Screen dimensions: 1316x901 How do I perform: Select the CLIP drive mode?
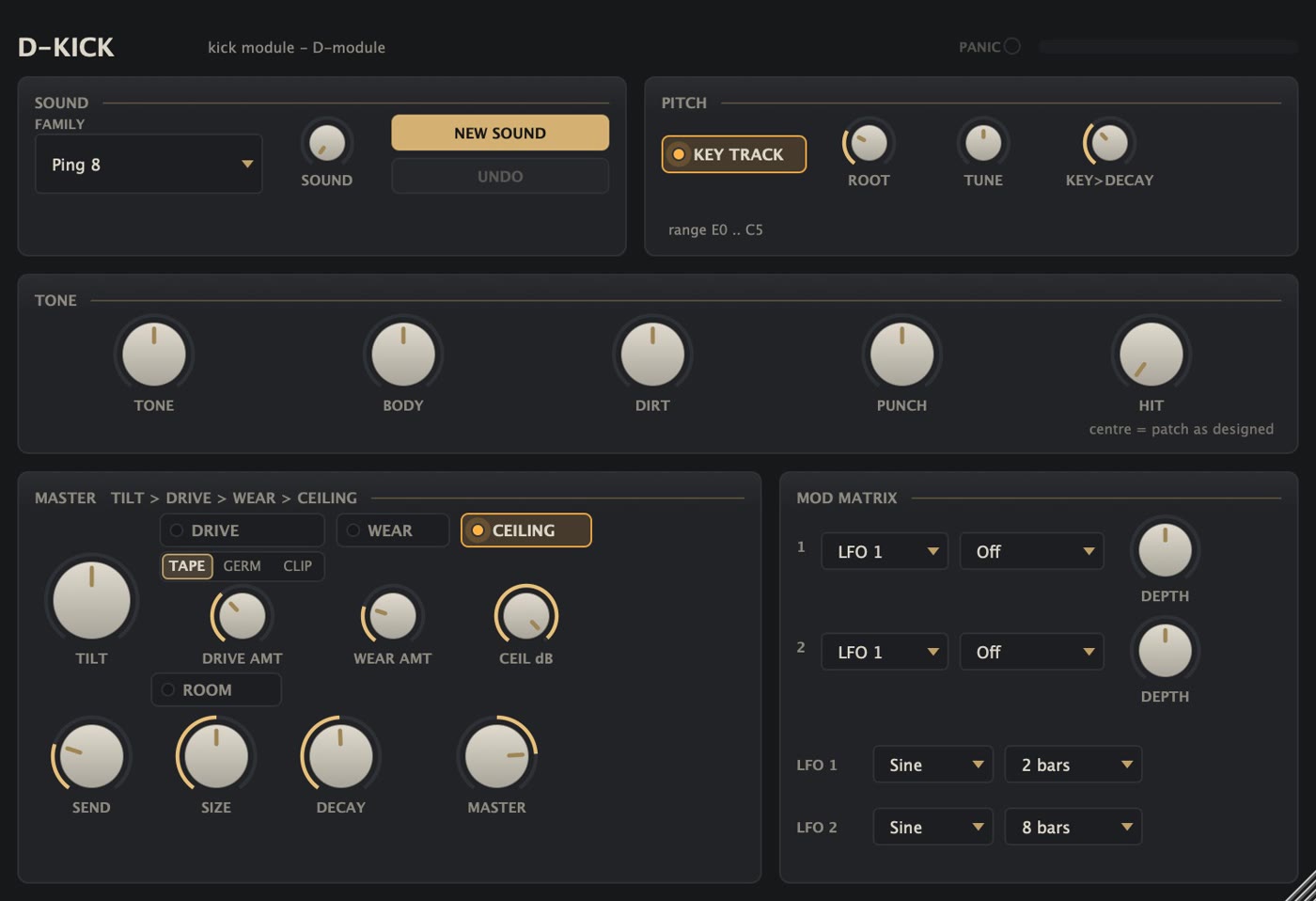[297, 566]
